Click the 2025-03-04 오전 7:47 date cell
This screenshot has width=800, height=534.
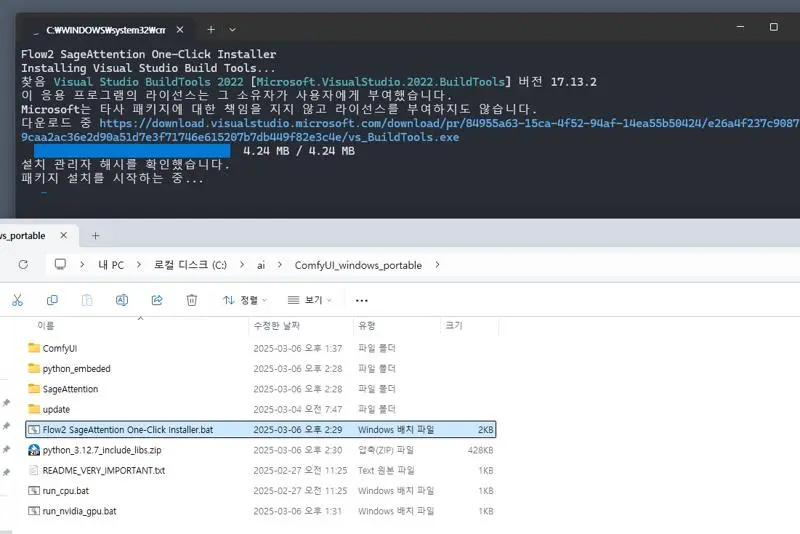click(x=298, y=410)
